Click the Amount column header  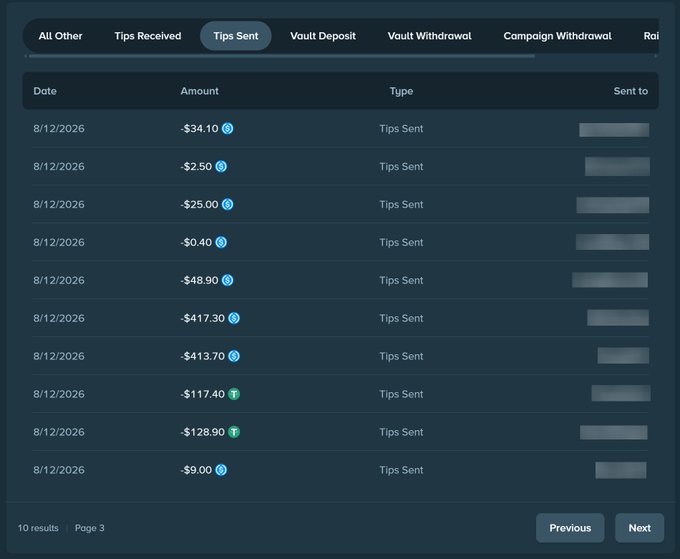pyautogui.click(x=199, y=91)
